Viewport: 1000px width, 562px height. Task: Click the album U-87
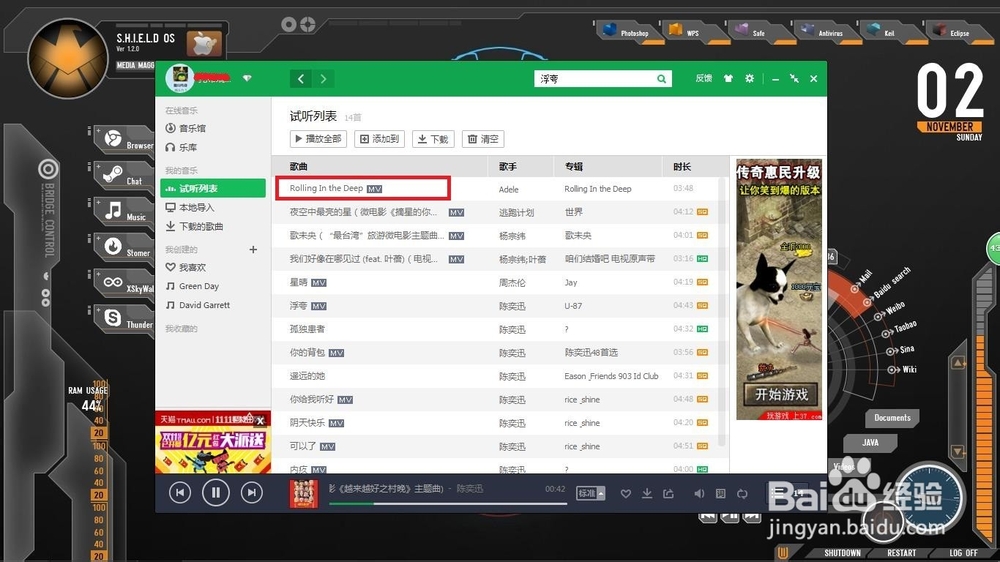tap(573, 306)
